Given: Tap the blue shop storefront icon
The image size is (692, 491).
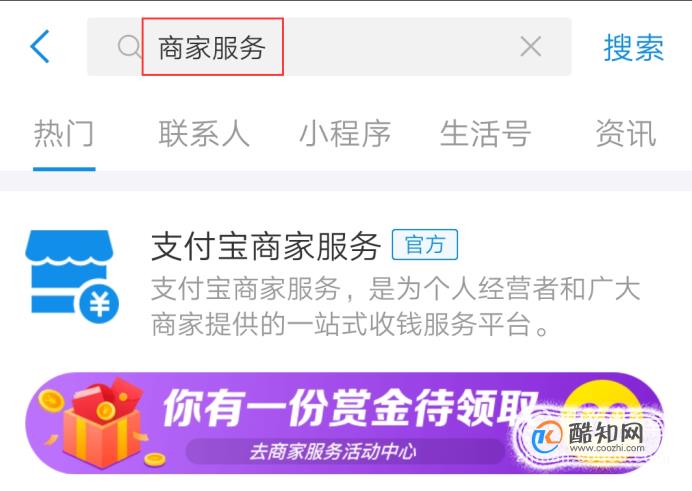Looking at the screenshot, I should 71,276.
